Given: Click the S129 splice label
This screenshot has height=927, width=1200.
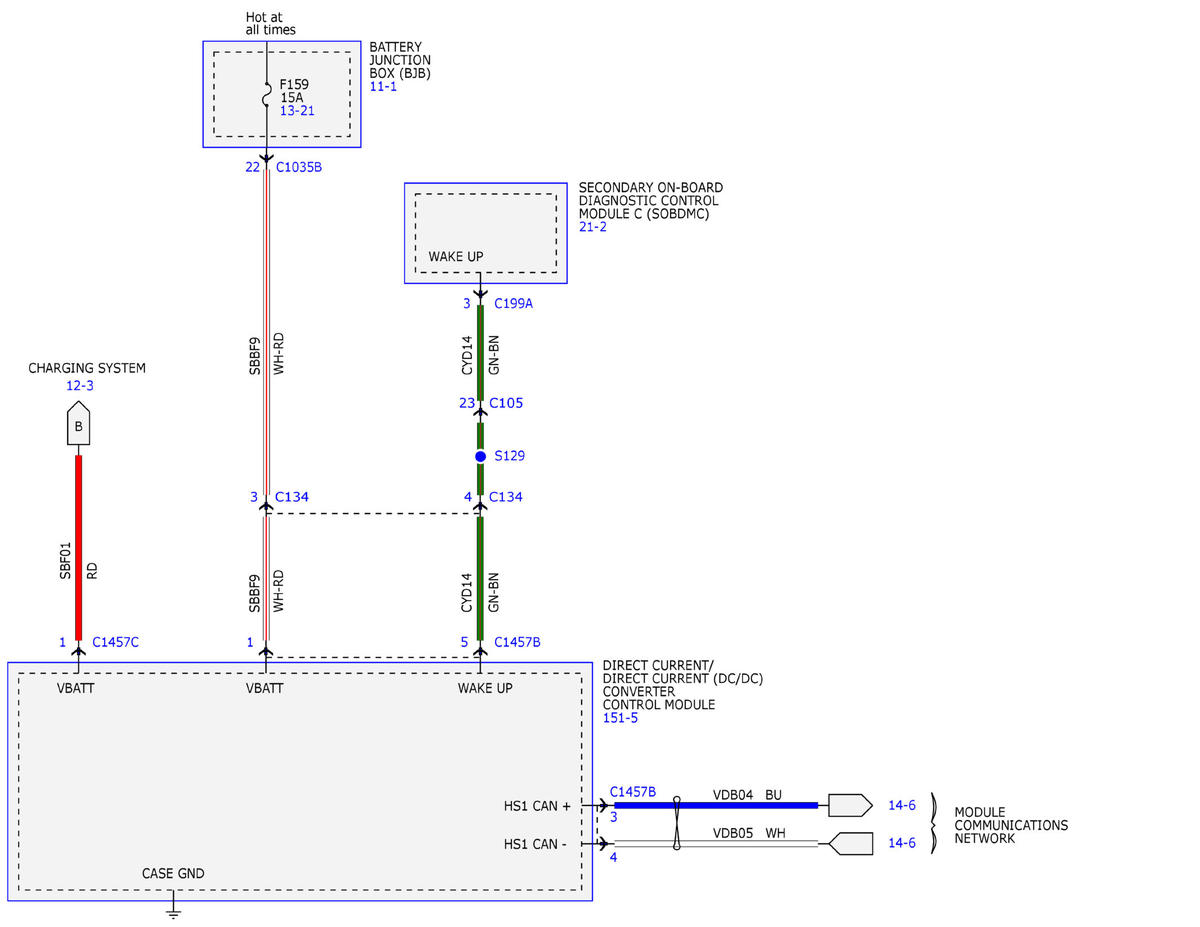Looking at the screenshot, I should (x=509, y=456).
